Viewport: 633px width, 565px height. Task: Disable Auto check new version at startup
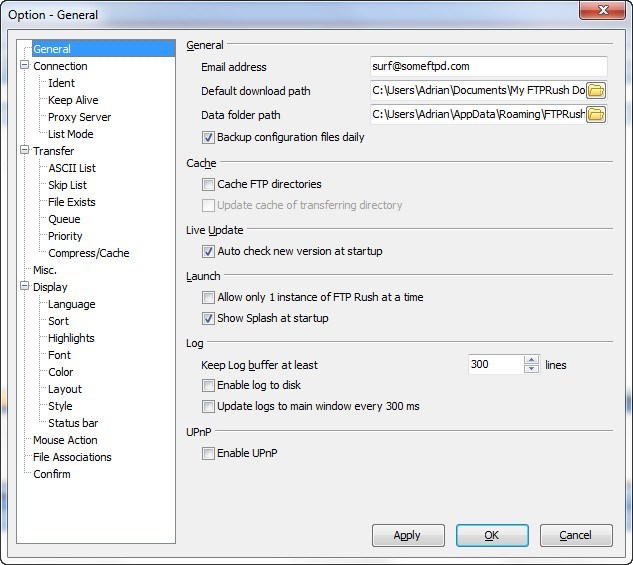click(x=209, y=252)
